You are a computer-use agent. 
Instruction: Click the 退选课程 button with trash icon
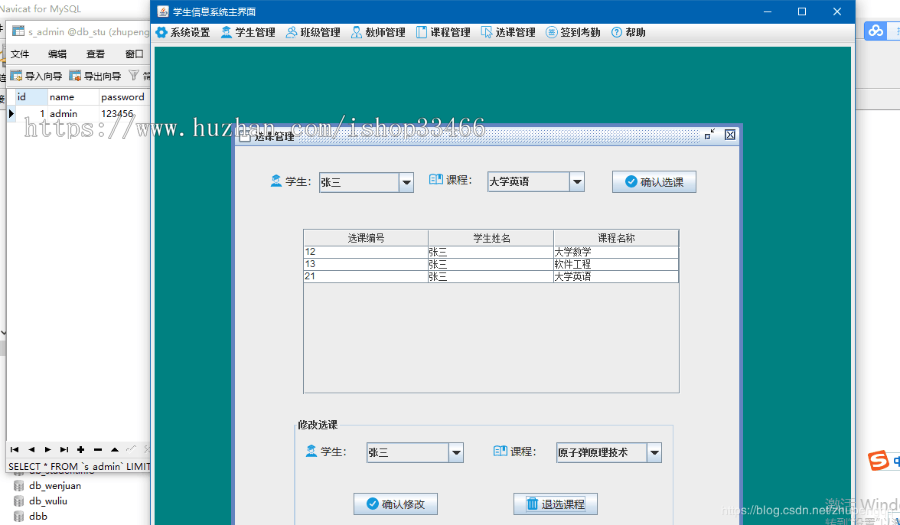point(555,504)
